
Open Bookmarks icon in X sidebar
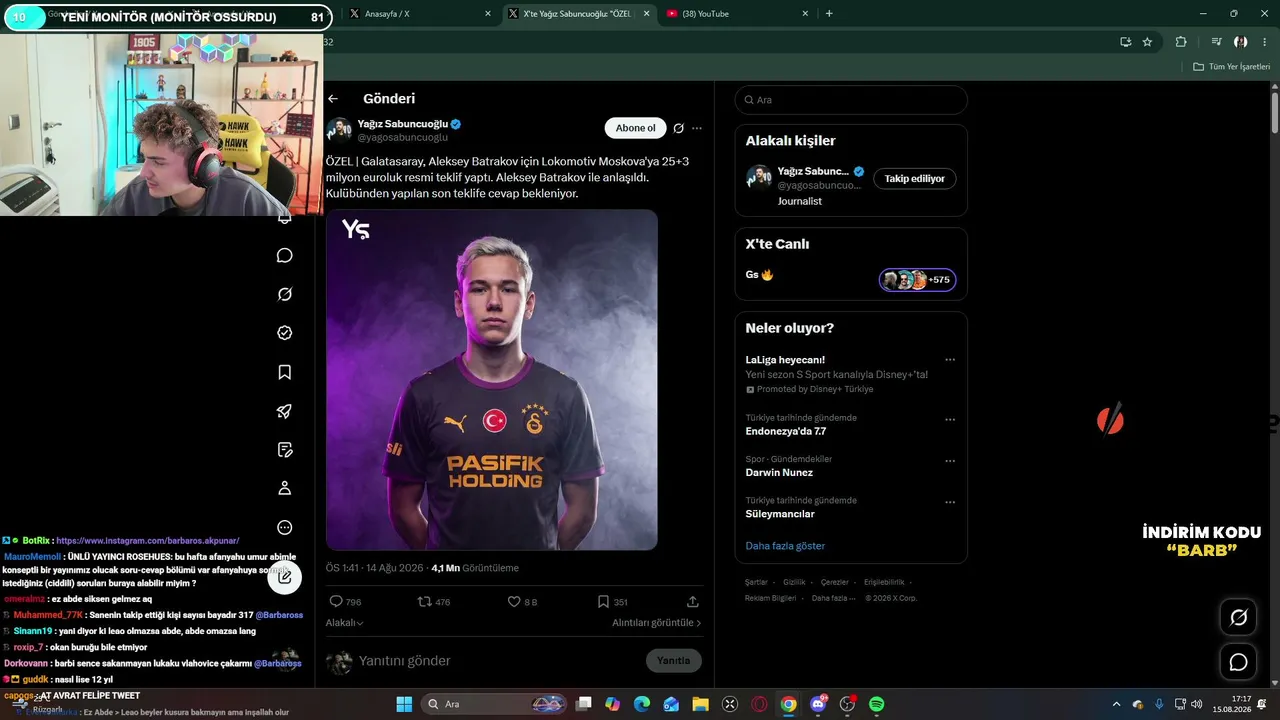285,372
